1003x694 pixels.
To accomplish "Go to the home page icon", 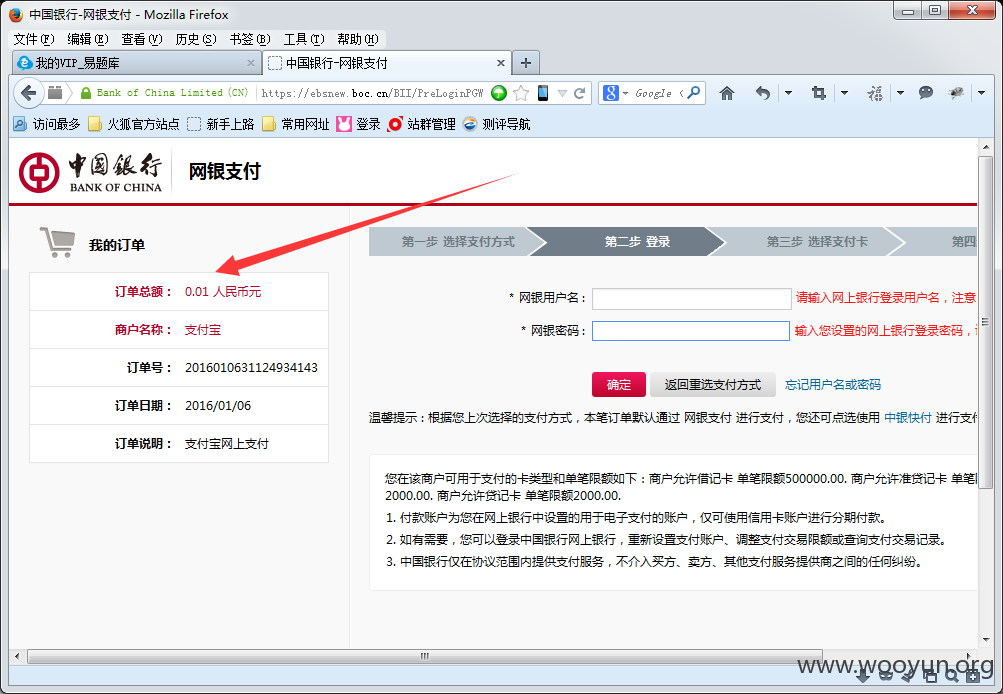I will tap(727, 93).
